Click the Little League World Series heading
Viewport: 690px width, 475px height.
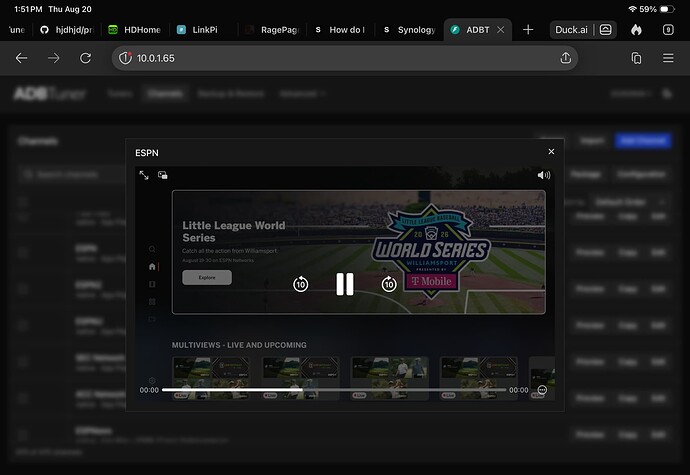tap(234, 232)
